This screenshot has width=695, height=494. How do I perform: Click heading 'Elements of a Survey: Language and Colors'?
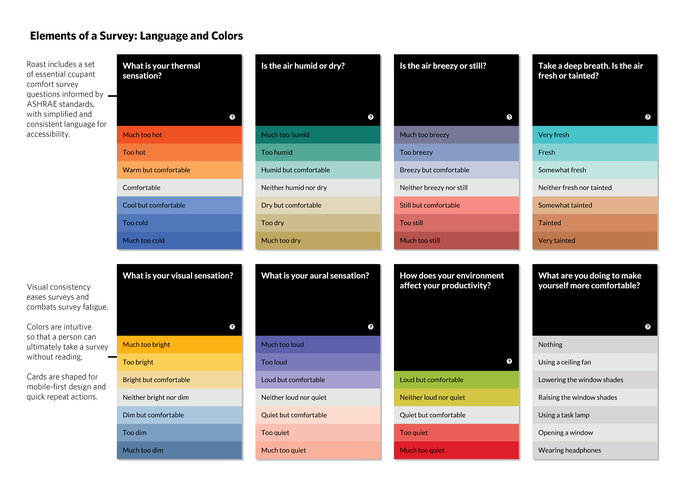137,36
